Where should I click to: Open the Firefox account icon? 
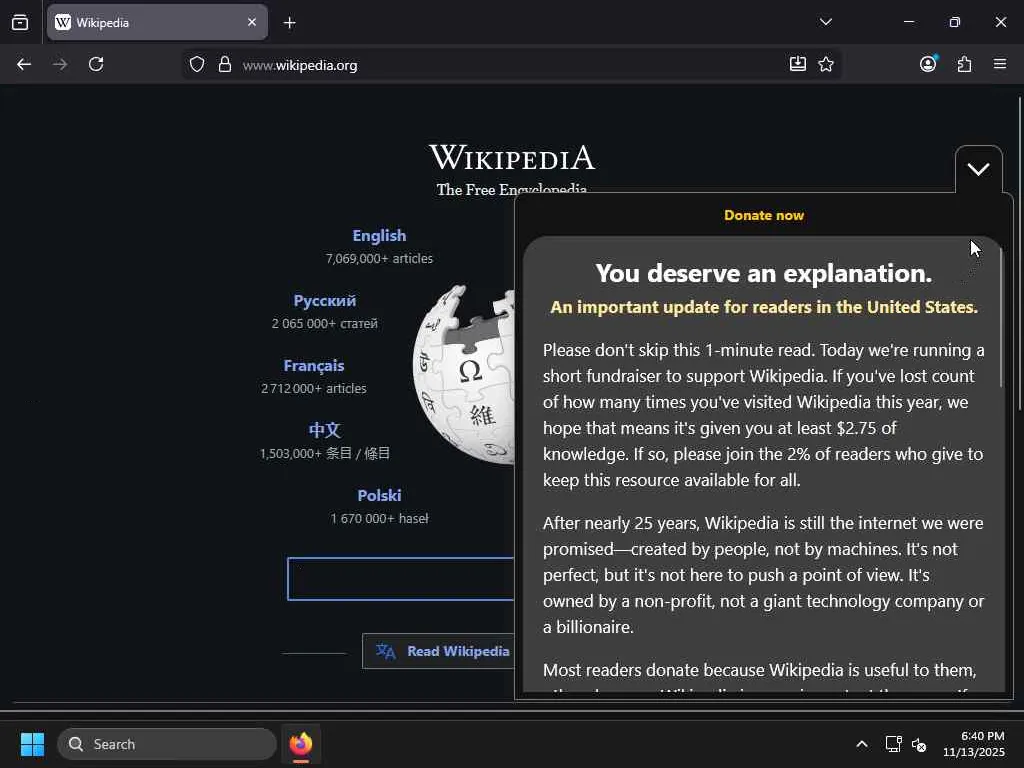[x=928, y=64]
